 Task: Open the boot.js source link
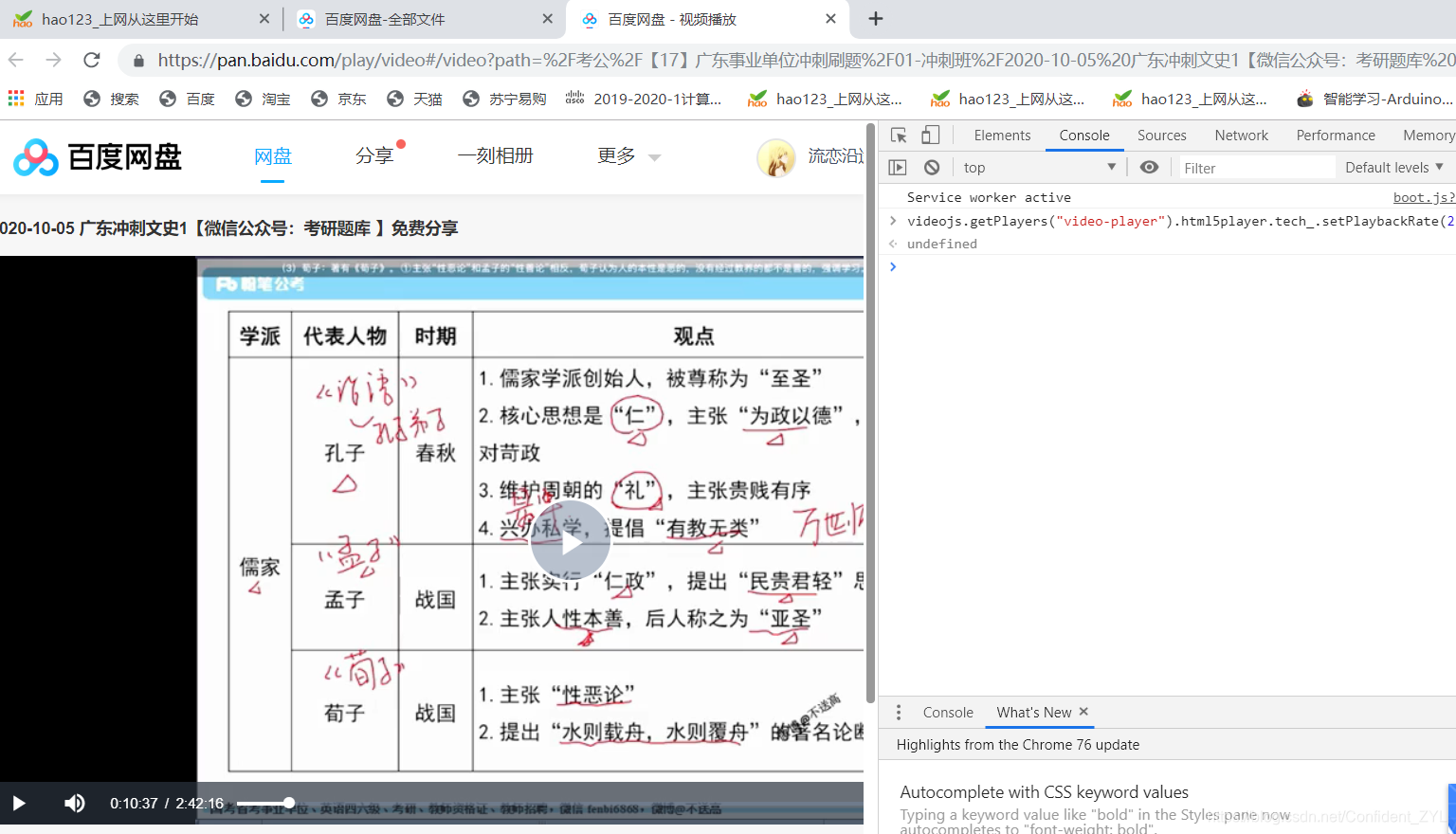click(x=1424, y=197)
